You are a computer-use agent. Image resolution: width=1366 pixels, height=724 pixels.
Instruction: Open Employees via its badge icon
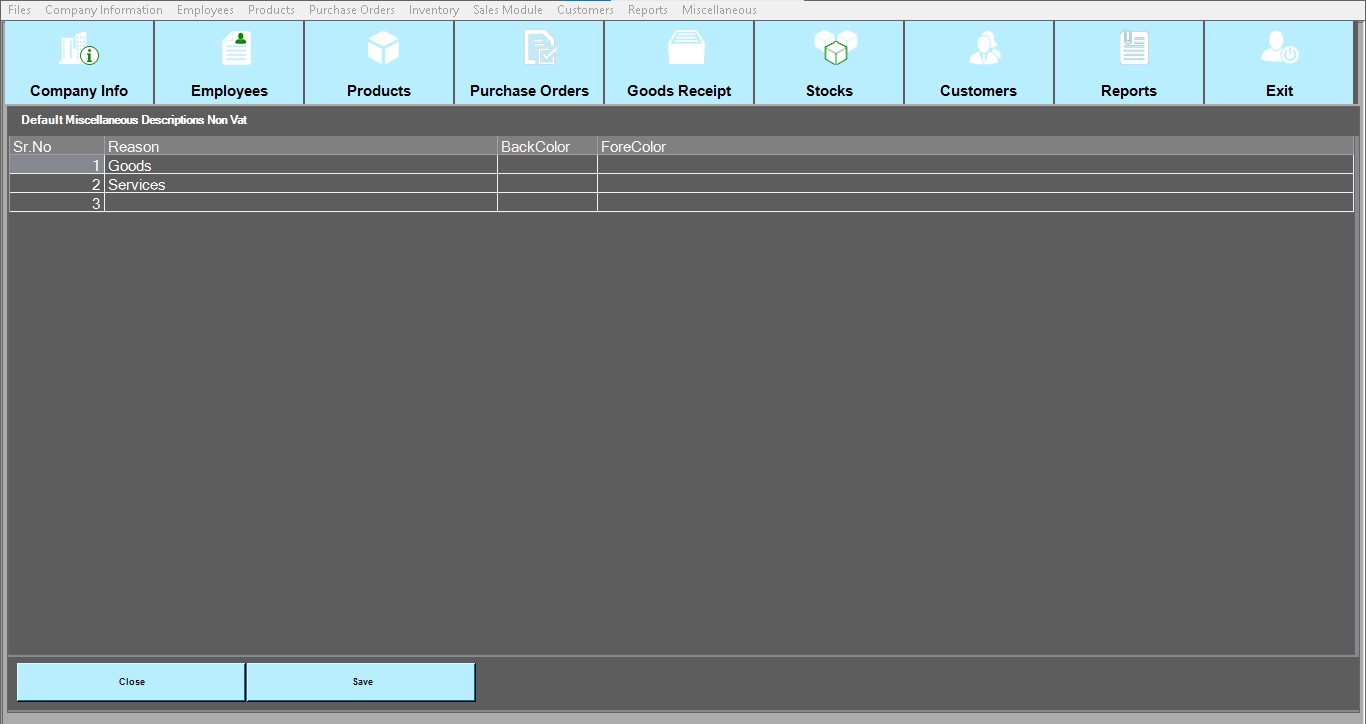[x=236, y=48]
